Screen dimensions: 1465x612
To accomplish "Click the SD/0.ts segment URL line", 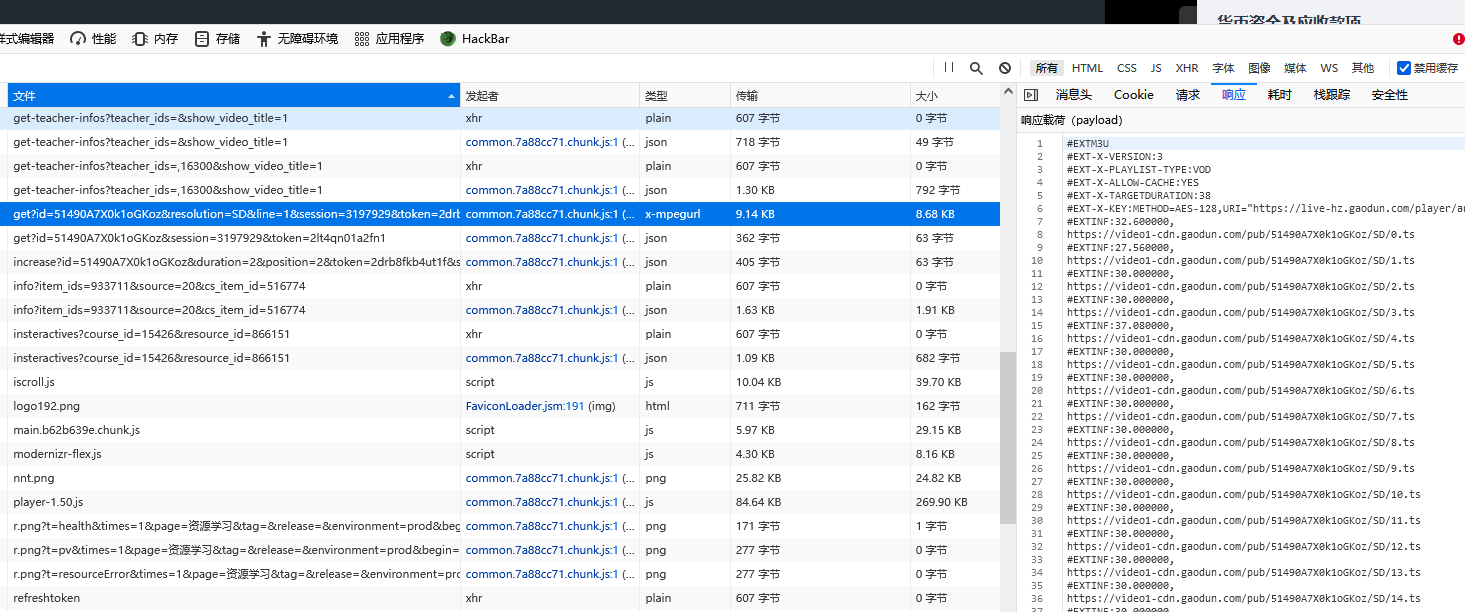I will click(1240, 235).
